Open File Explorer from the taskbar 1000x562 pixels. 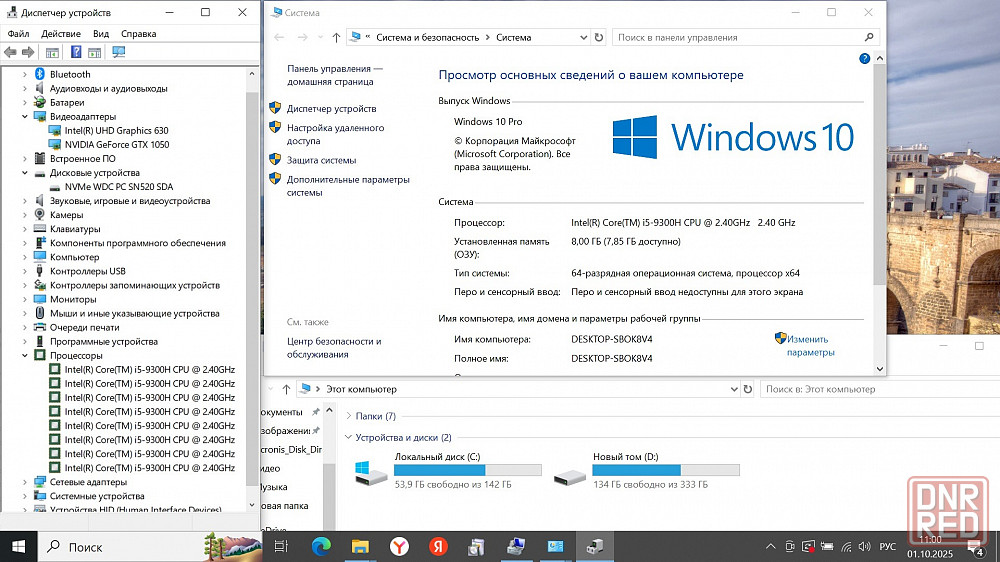359,546
